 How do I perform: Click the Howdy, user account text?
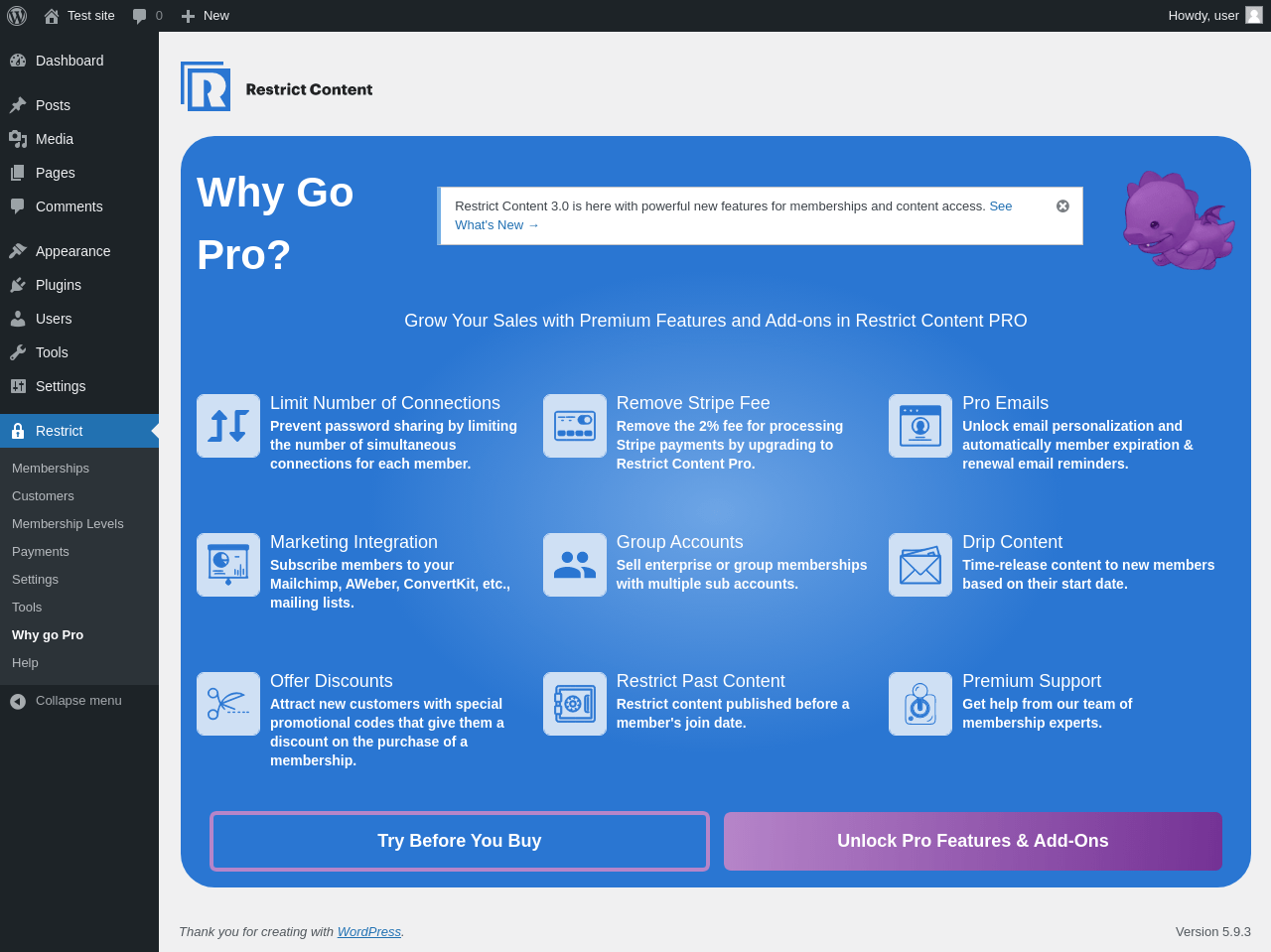[1203, 15]
